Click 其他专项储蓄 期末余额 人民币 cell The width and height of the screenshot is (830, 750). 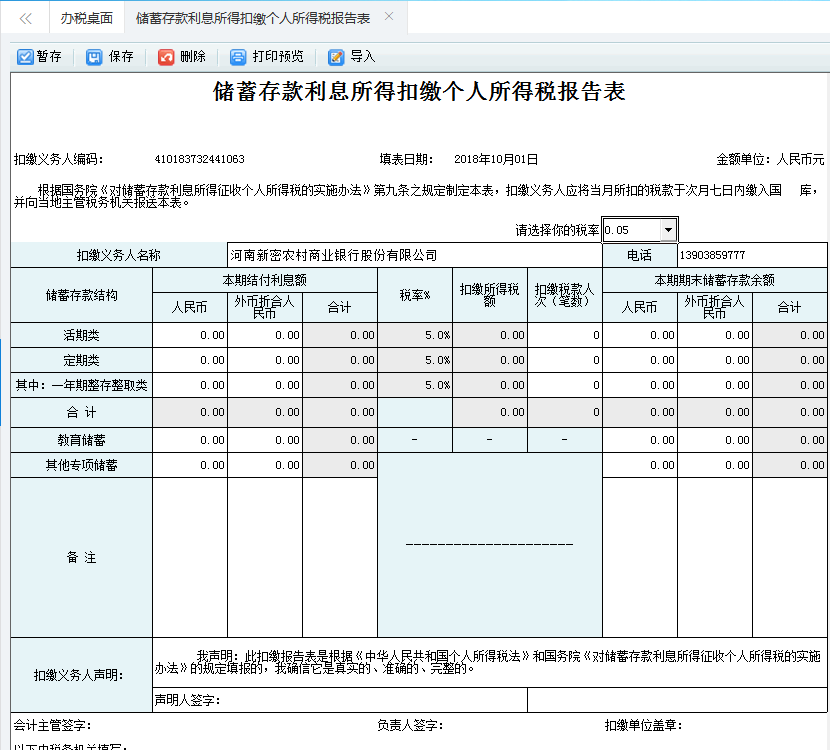pyautogui.click(x=640, y=465)
